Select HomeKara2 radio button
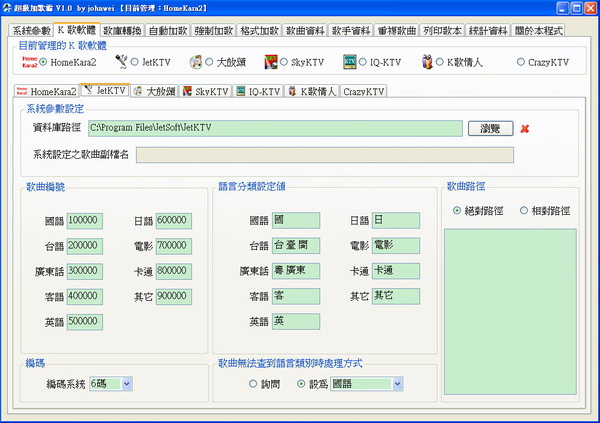 pyautogui.click(x=43, y=62)
